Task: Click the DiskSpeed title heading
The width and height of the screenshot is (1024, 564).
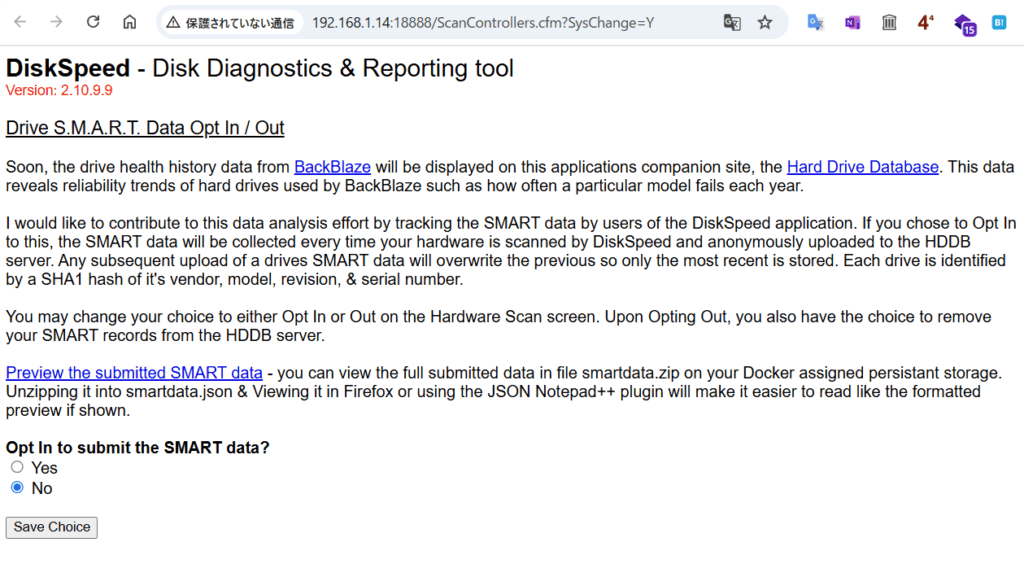Action: (260, 68)
